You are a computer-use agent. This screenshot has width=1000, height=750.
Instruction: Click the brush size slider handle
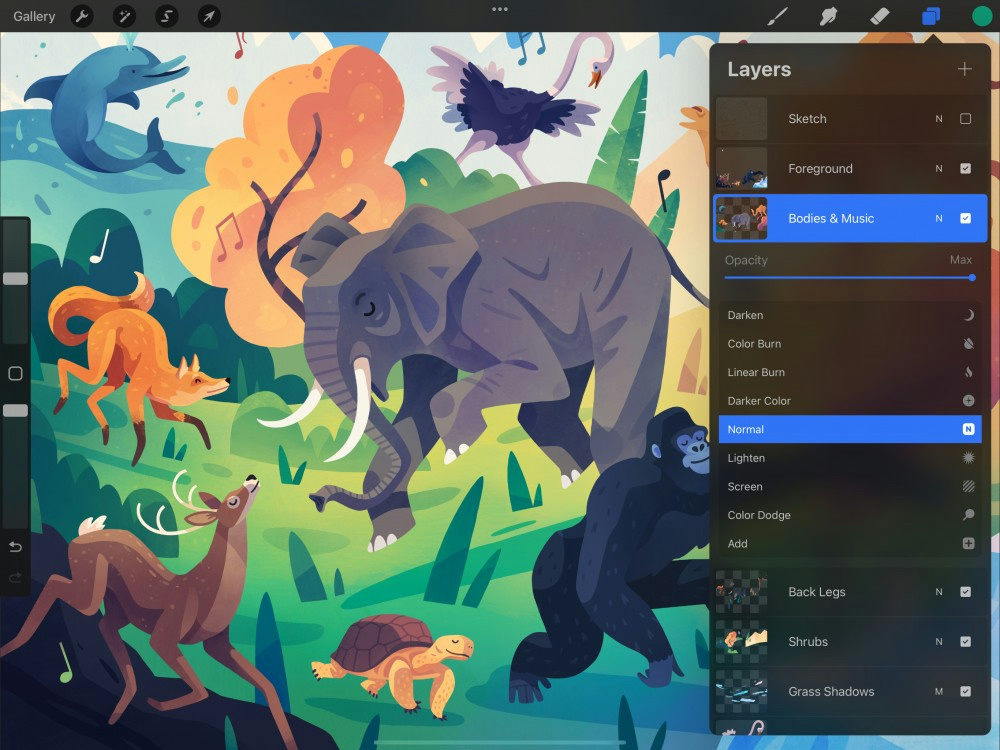pos(15,279)
